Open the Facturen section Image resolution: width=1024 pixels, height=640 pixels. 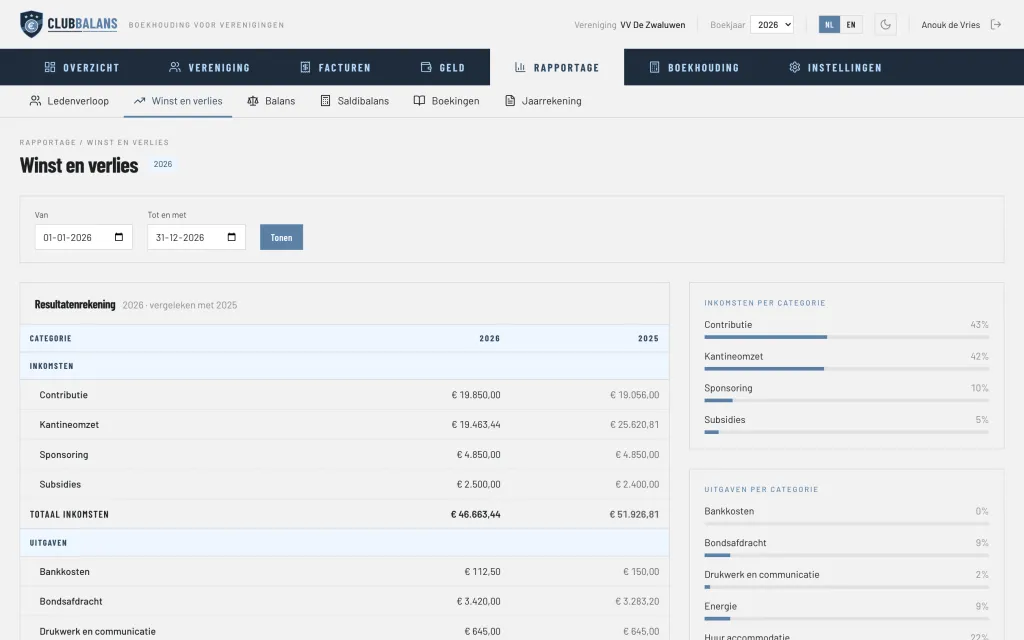[336, 67]
